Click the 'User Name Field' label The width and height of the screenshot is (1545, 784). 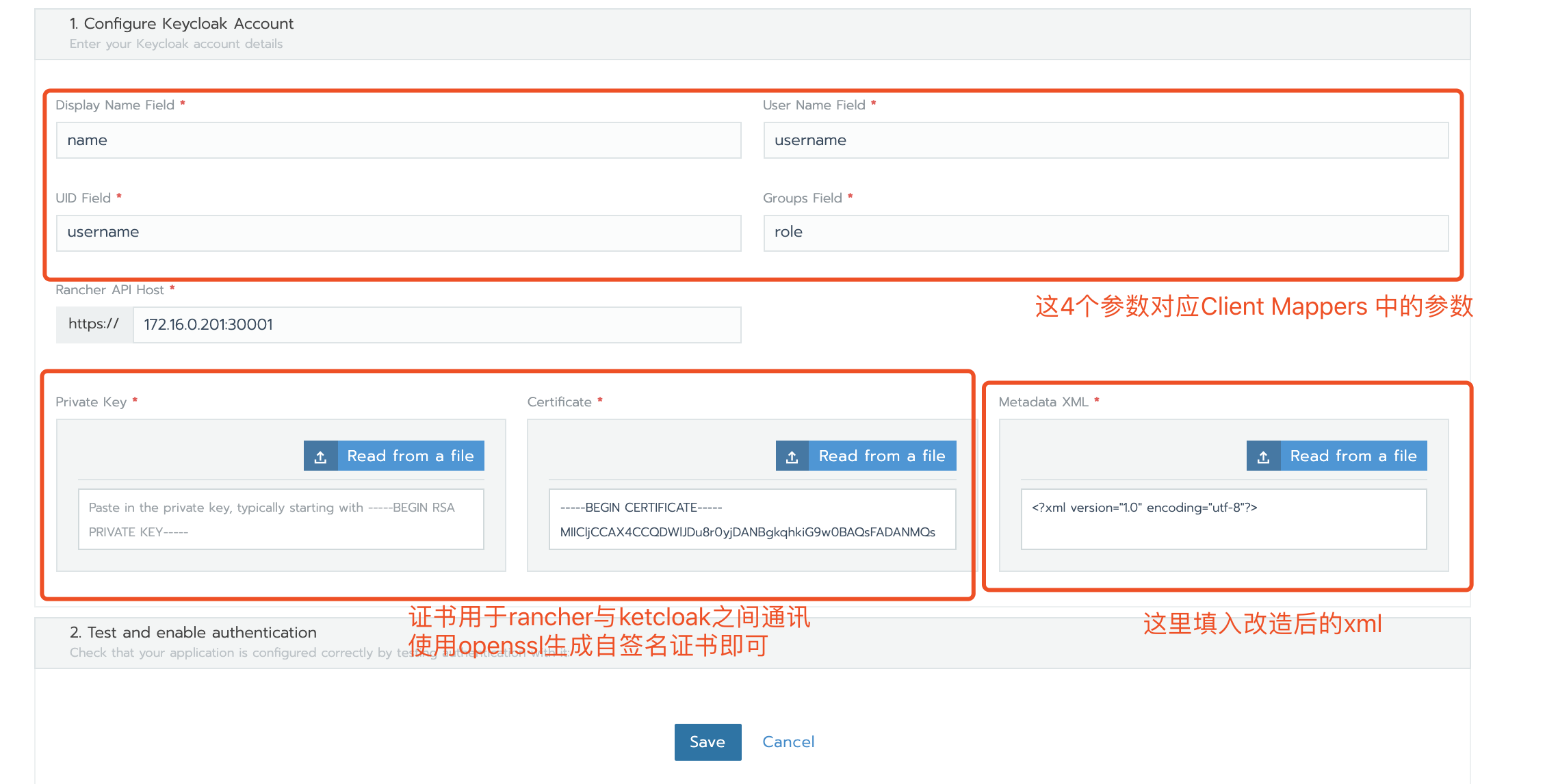[814, 105]
